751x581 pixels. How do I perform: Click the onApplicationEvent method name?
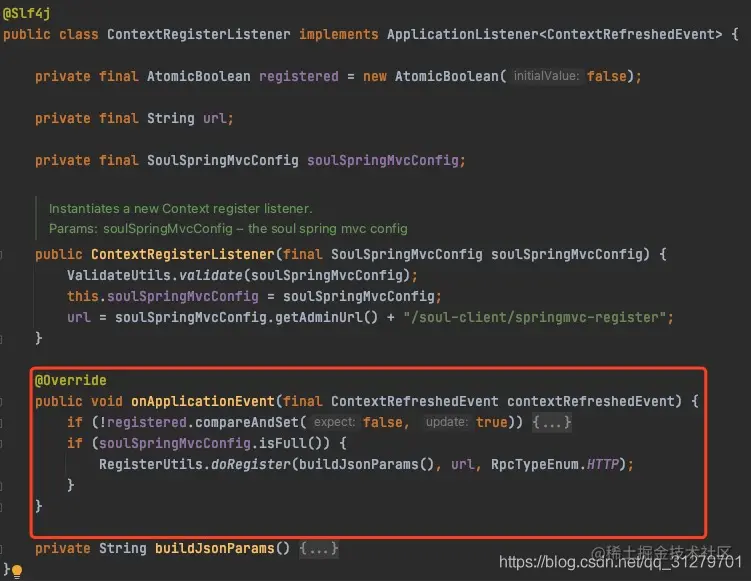pos(203,401)
